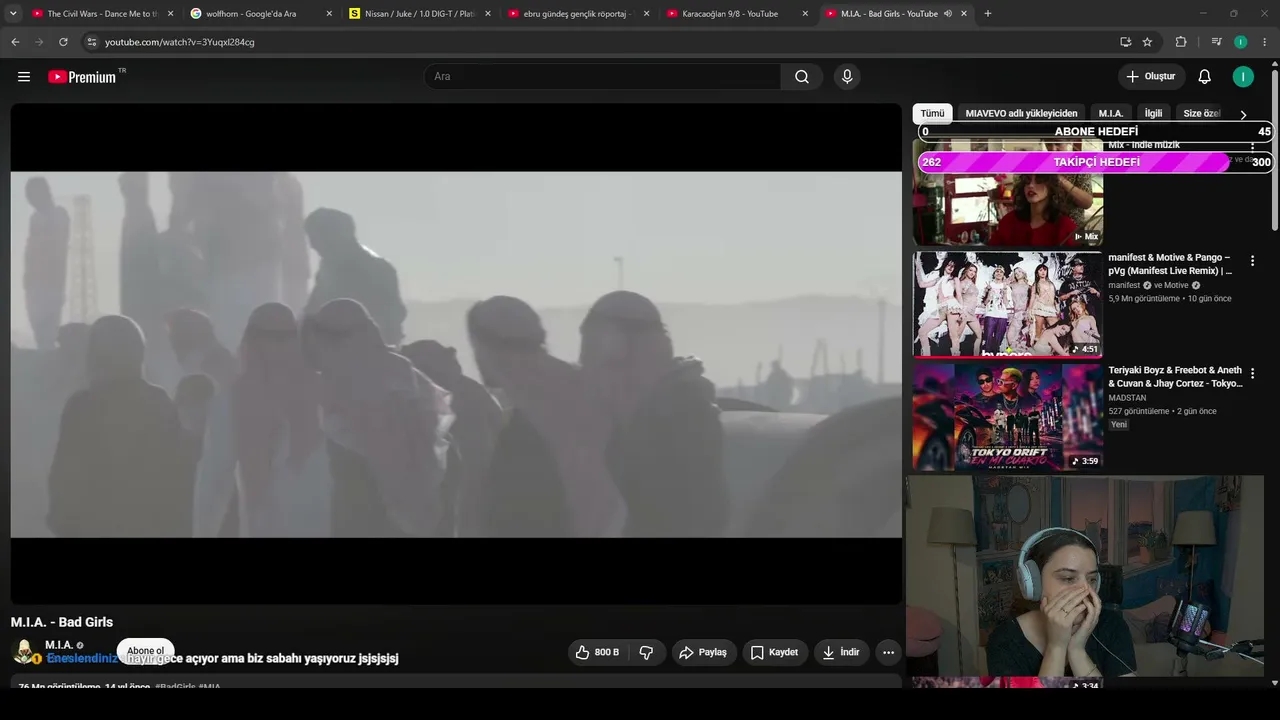Install app icon in the address bar
The image size is (1280, 720).
click(x=1125, y=42)
